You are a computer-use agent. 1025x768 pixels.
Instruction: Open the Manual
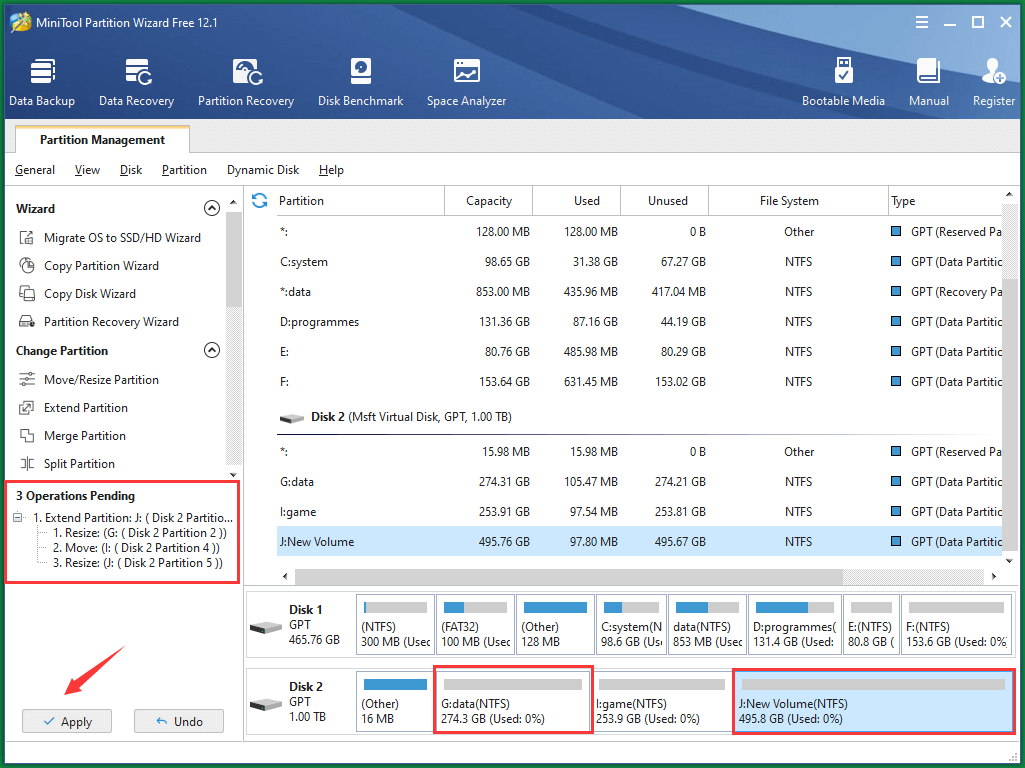click(x=928, y=82)
